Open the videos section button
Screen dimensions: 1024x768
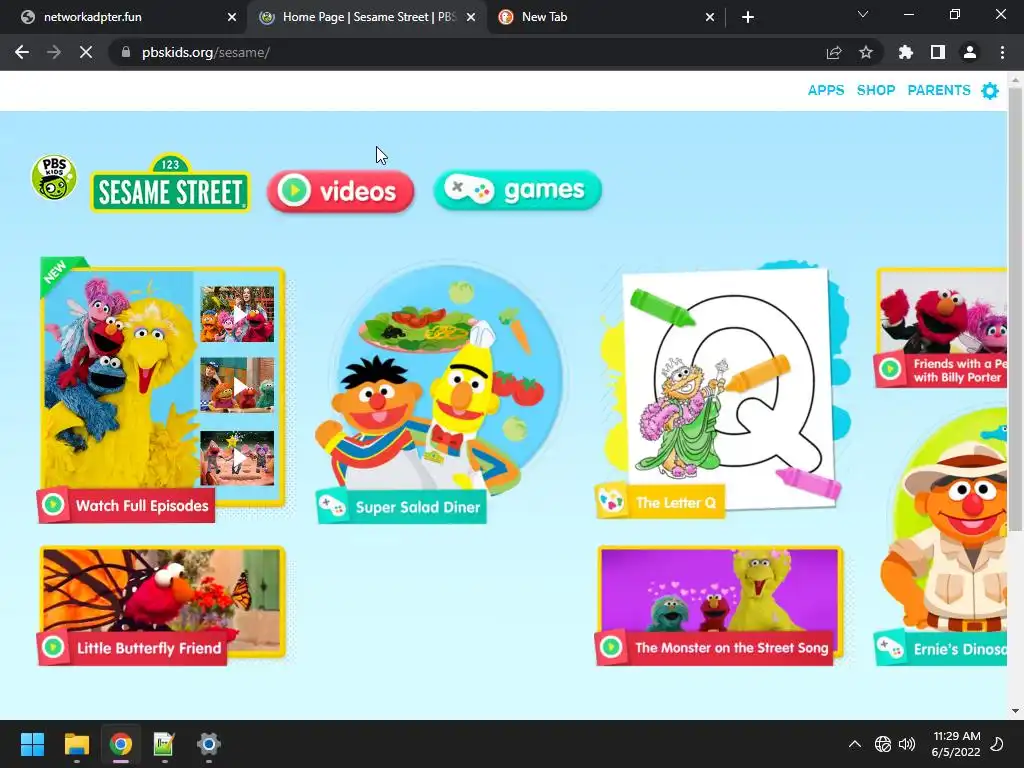[340, 191]
